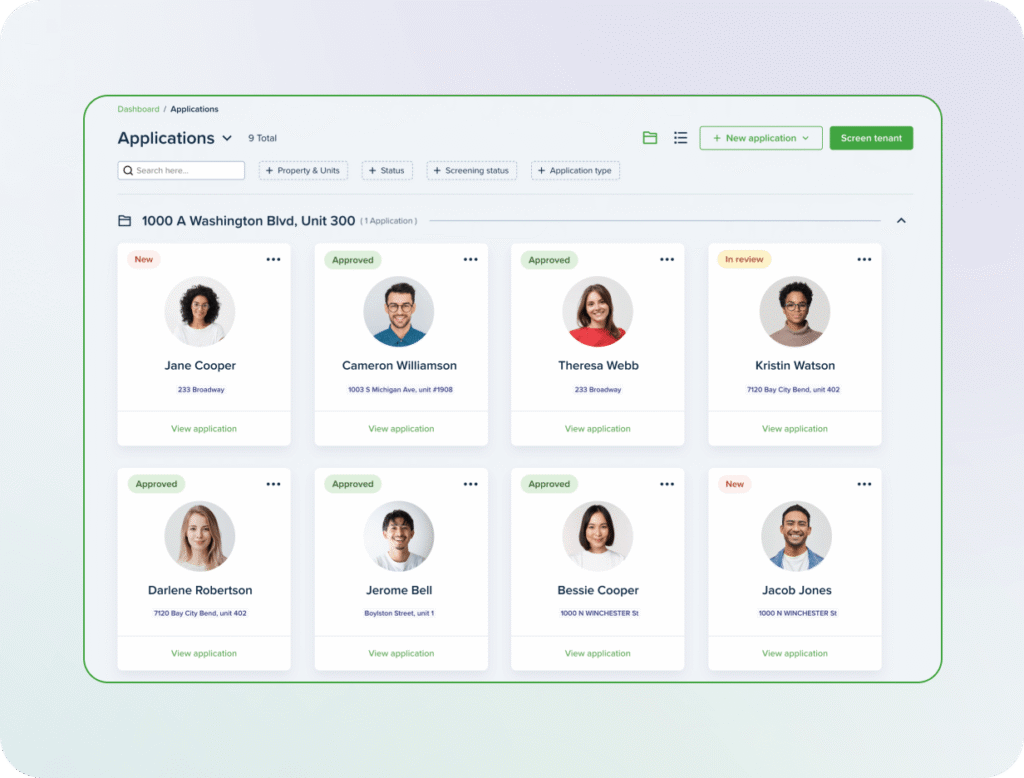1024x778 pixels.
Task: Open more options on Kristin Watson card
Action: (864, 259)
